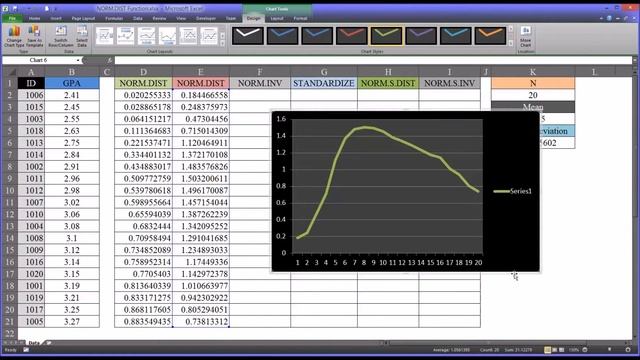This screenshot has height=360, width=640.
Task: Apply third chart layout thumbnail
Action: [146, 36]
